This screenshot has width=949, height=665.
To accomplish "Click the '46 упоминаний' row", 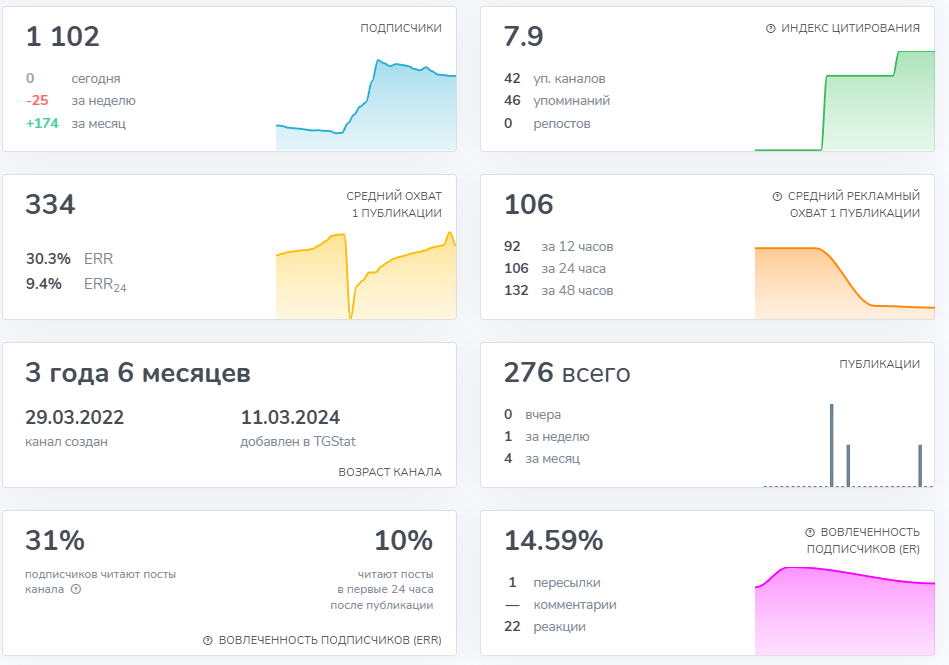I will pyautogui.click(x=557, y=101).
